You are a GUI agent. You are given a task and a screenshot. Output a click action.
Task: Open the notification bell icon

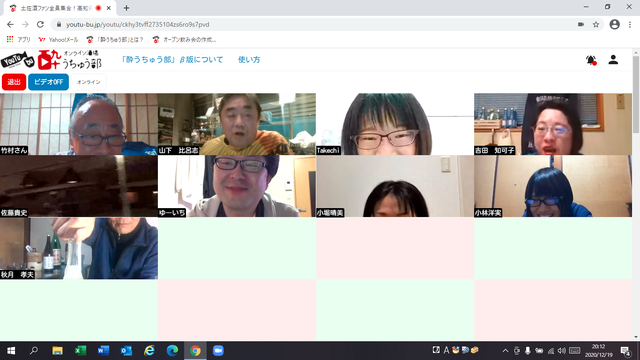tap(591, 60)
